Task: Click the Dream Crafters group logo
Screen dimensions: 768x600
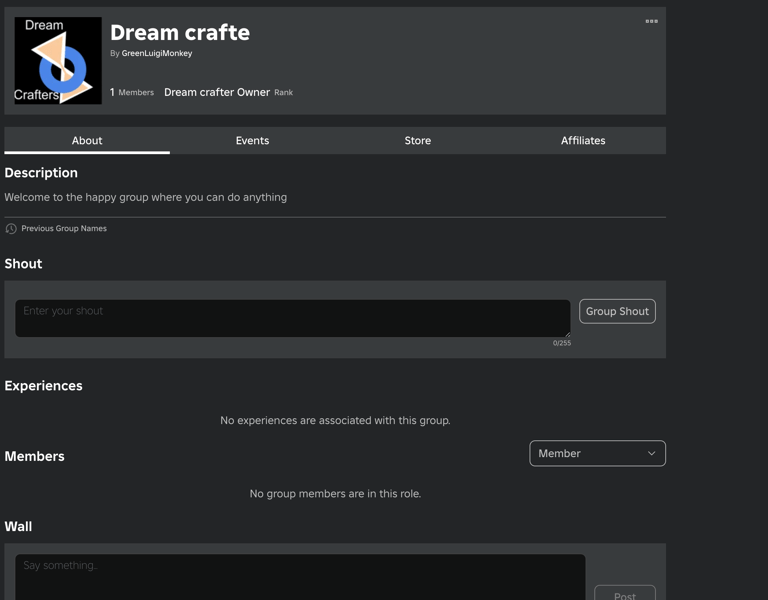Action: (x=58, y=61)
